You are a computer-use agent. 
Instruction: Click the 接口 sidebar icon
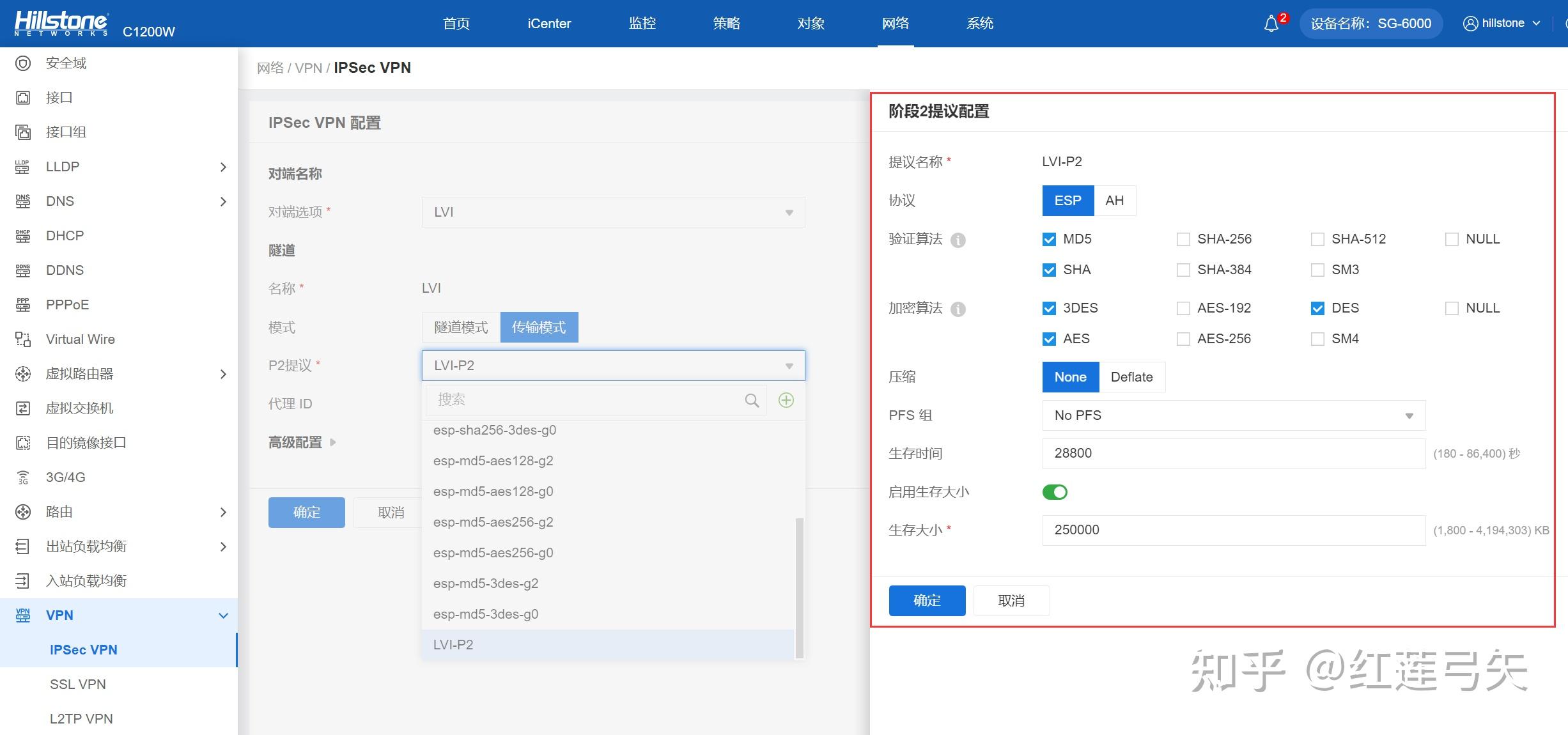tap(22, 97)
